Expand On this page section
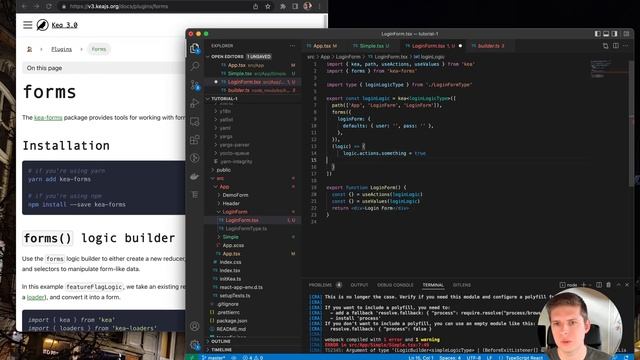Viewport: 640px width, 360px height. [104, 68]
